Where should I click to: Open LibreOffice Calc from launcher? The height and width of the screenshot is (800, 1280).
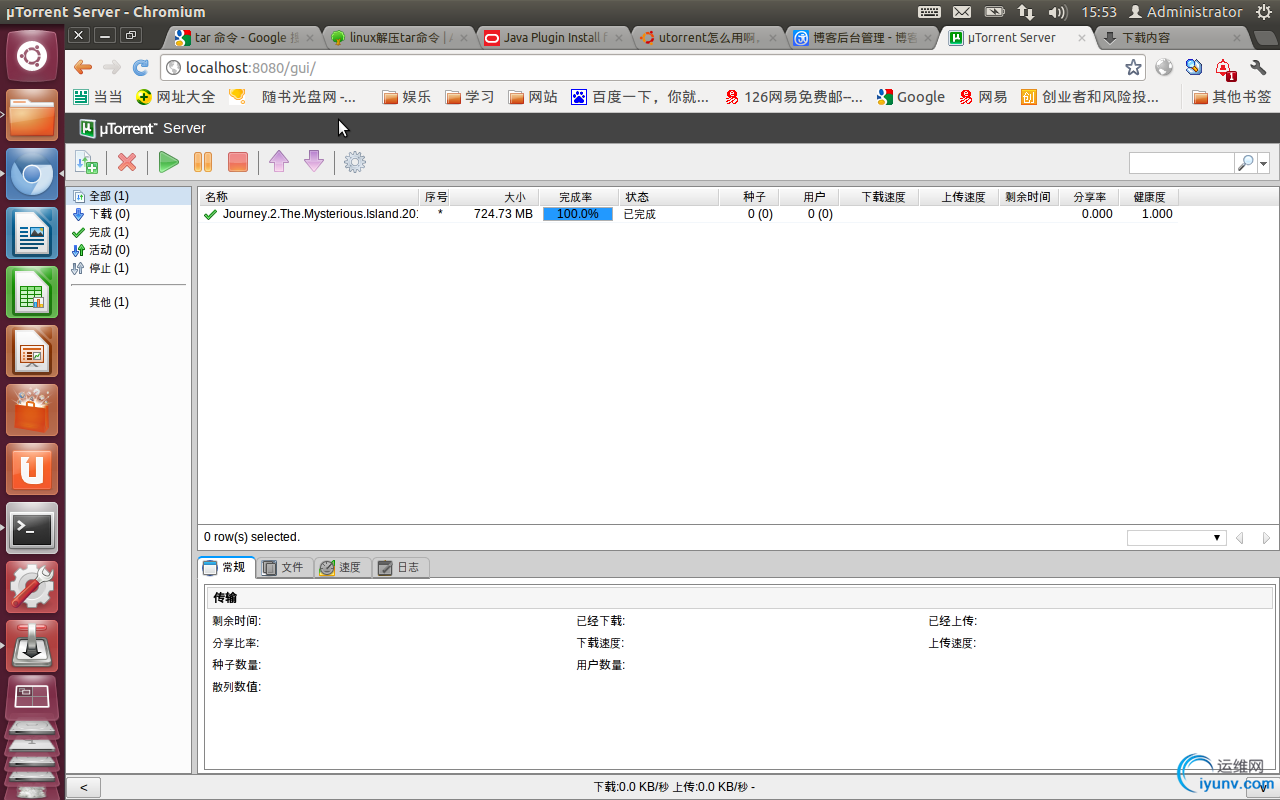tap(33, 292)
